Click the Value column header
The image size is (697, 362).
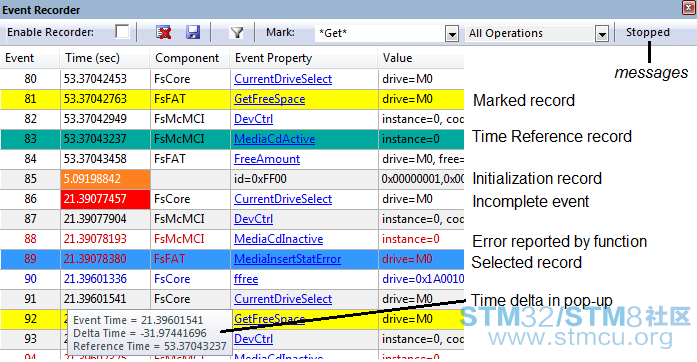click(x=397, y=58)
